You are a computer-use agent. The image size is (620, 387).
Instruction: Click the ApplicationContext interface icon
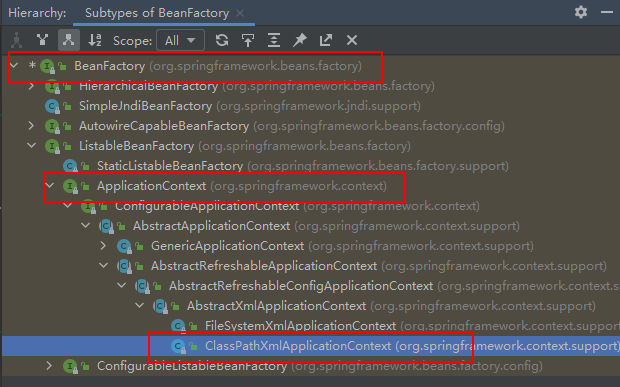tap(70, 186)
